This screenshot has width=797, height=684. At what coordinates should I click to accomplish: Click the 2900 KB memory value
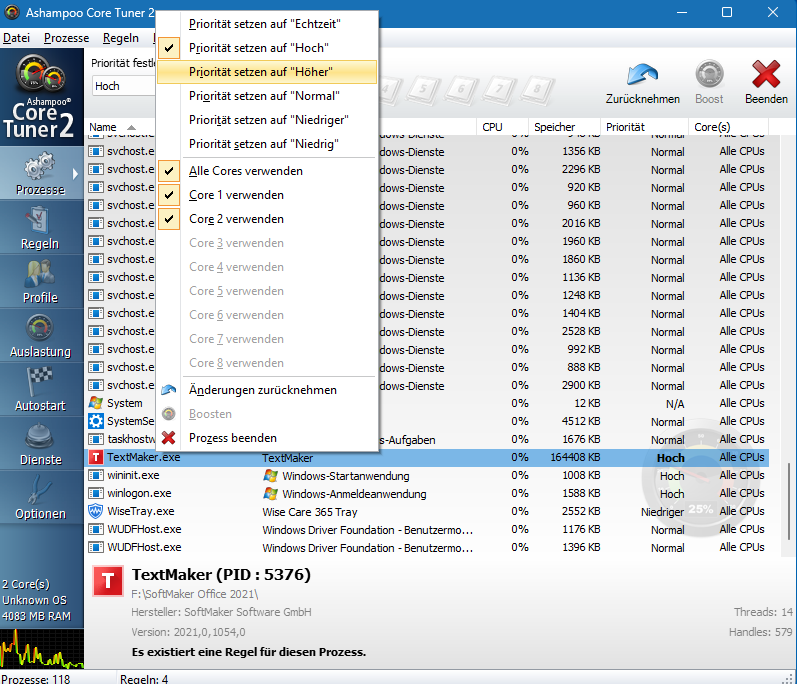pyautogui.click(x=581, y=385)
